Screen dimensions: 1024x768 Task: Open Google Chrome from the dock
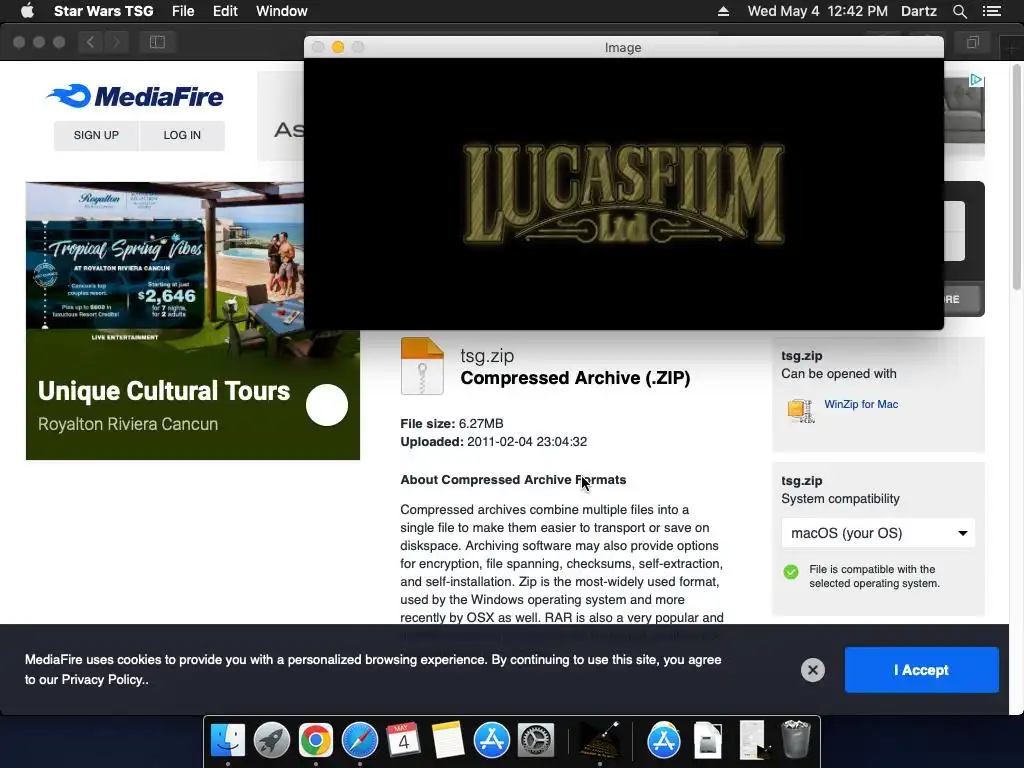(x=315, y=741)
